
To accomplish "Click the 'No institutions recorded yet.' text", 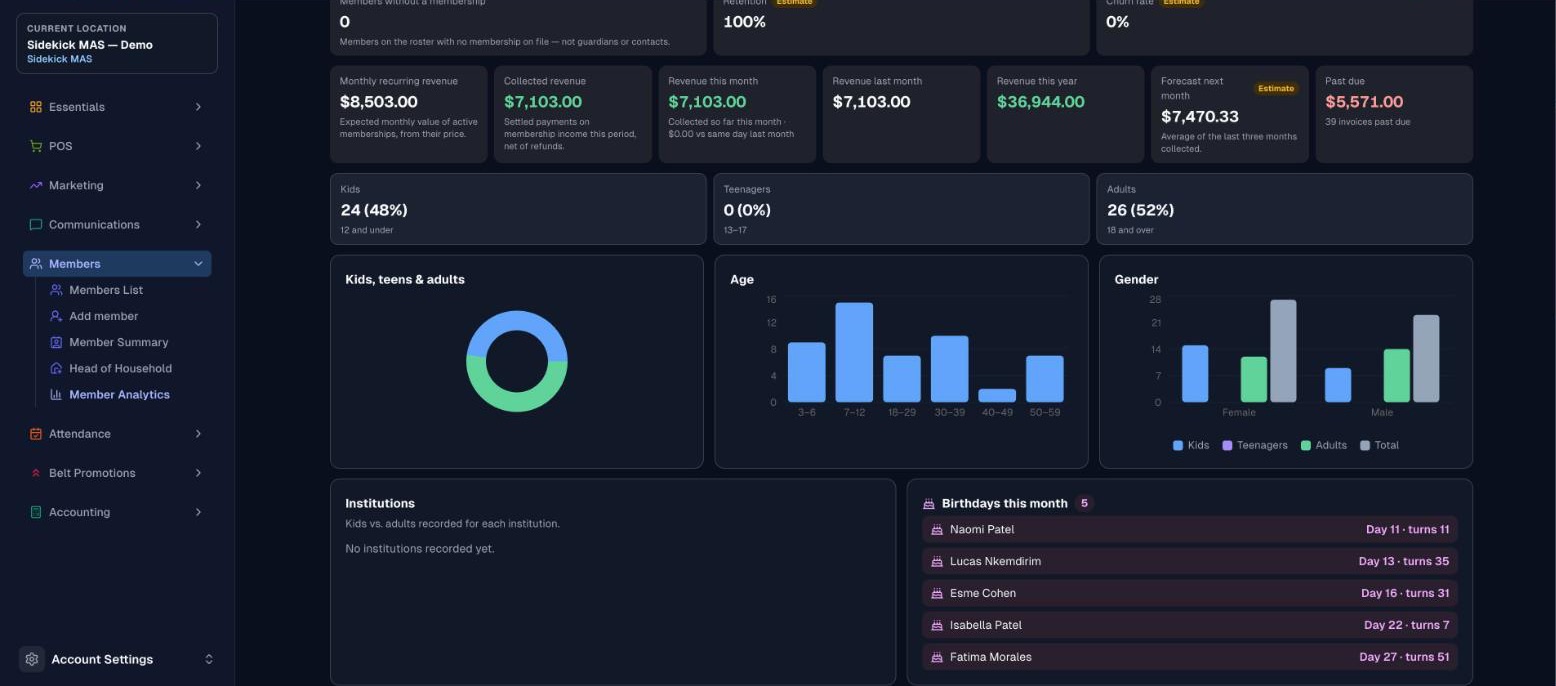I will tap(420, 549).
